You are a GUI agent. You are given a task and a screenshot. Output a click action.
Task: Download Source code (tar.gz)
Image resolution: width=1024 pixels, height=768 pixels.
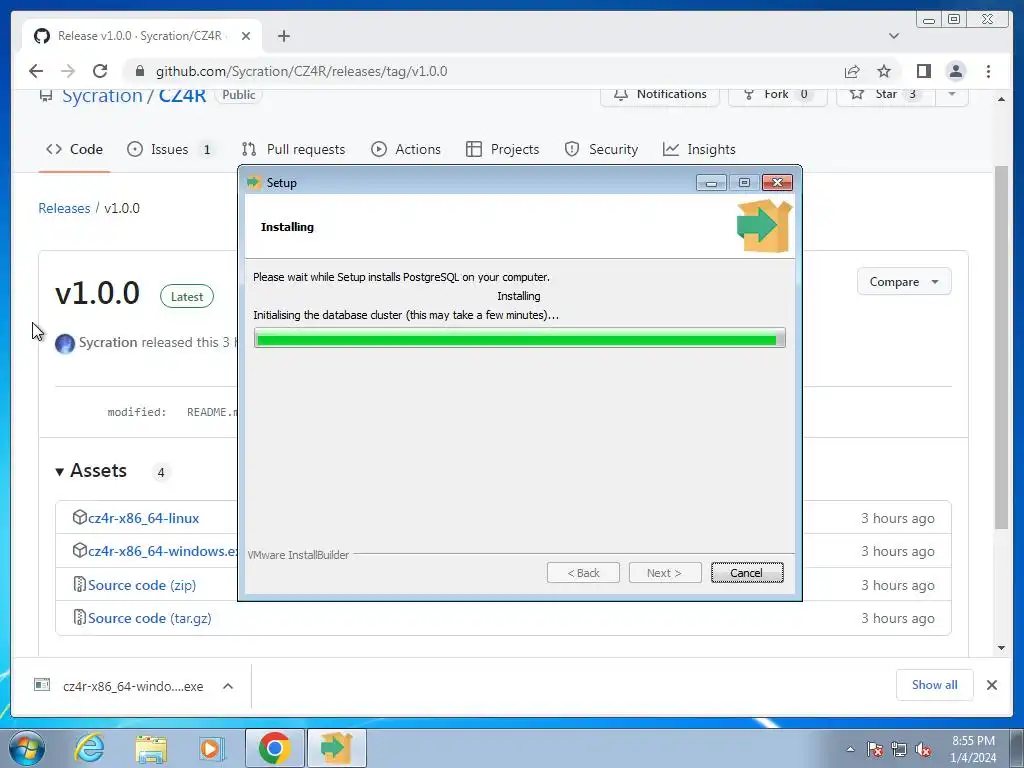pyautogui.click(x=150, y=618)
